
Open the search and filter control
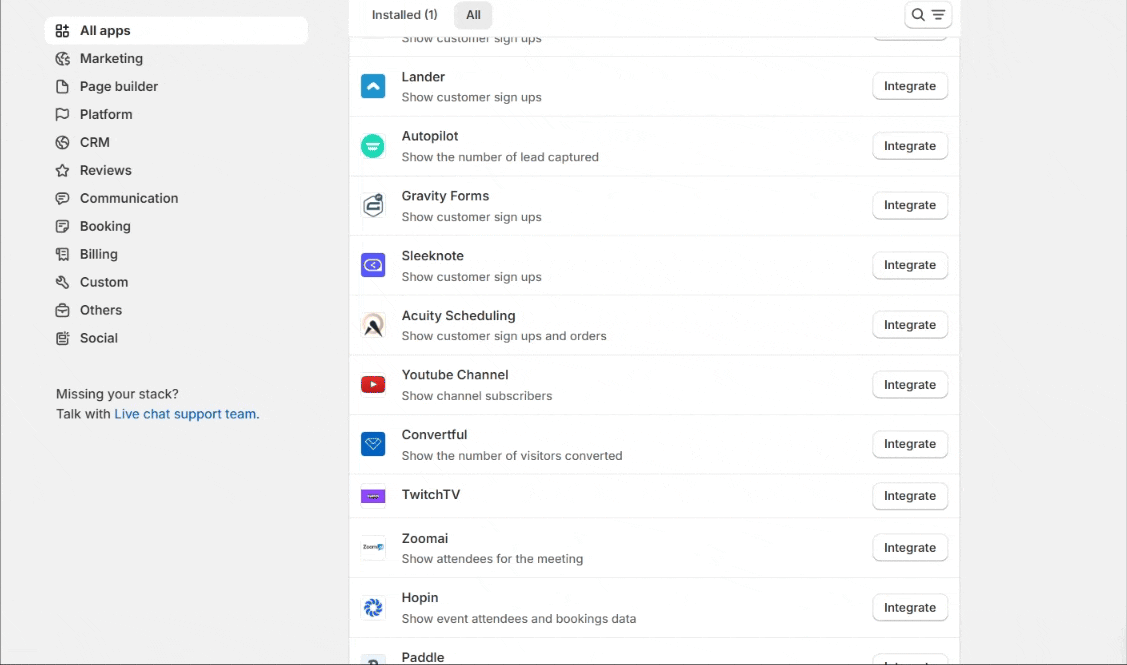[927, 15]
